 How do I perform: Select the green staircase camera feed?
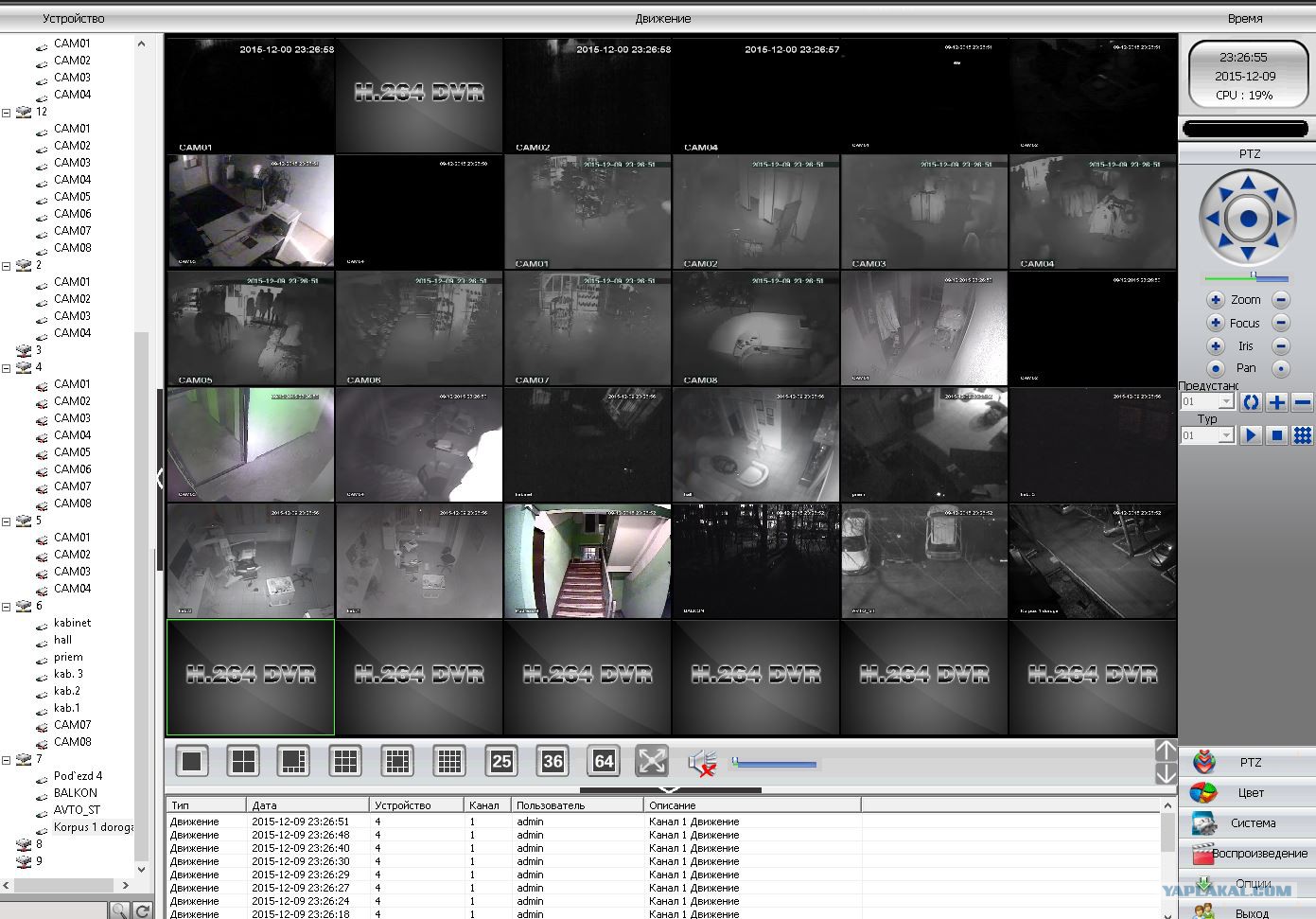pyautogui.click(x=588, y=561)
